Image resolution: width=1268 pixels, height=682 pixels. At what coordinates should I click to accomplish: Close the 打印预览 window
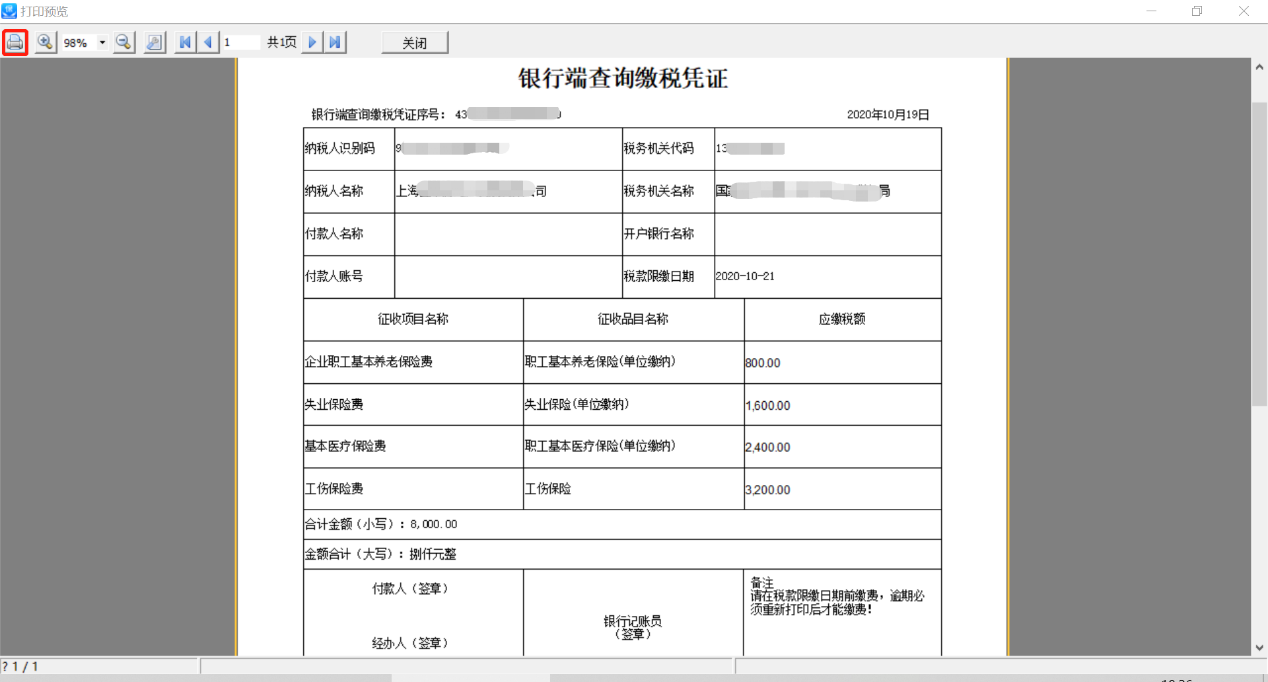click(x=1244, y=11)
